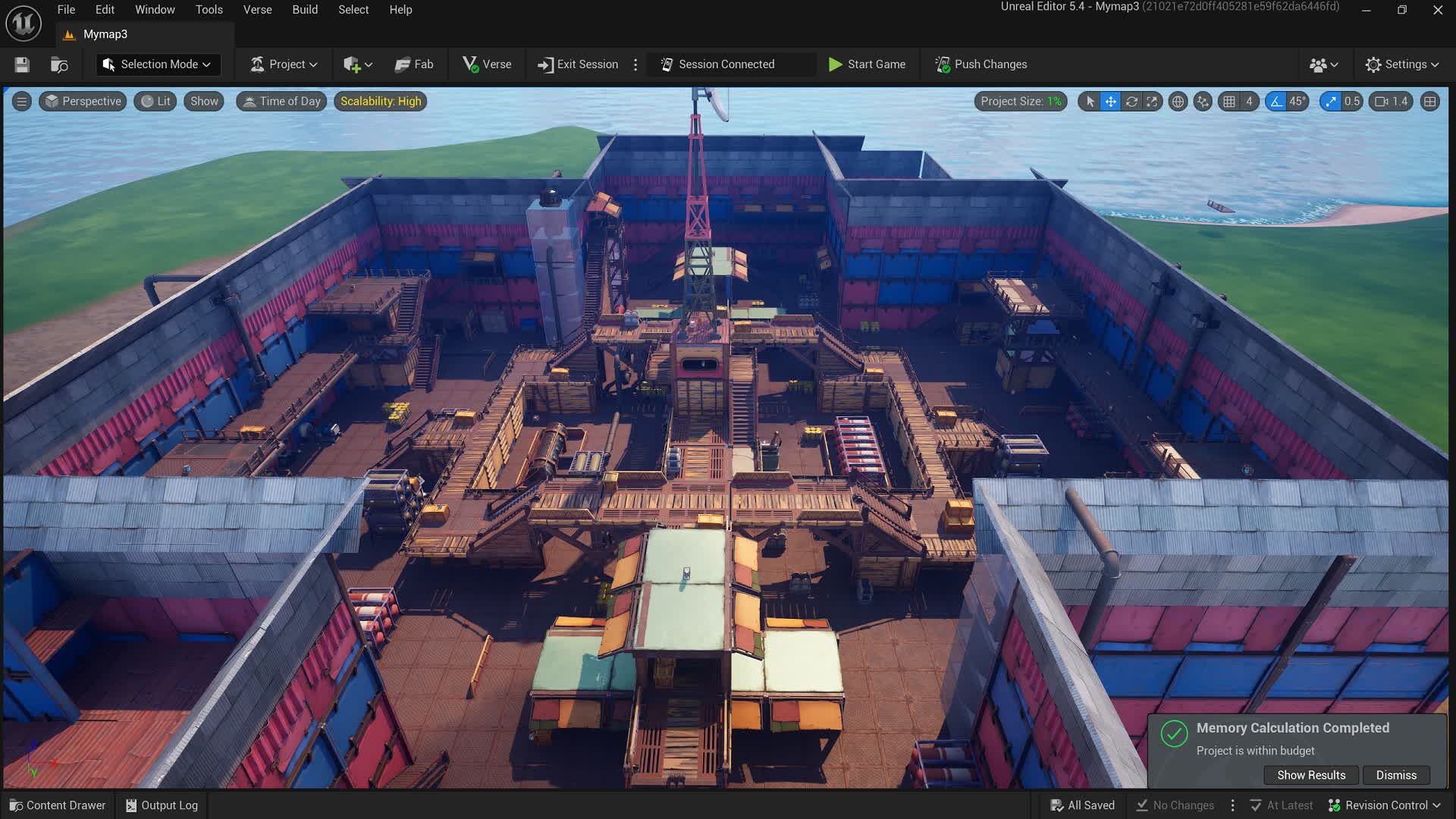Toggle surface snapping icon
The image size is (1456, 819).
coord(1203,102)
